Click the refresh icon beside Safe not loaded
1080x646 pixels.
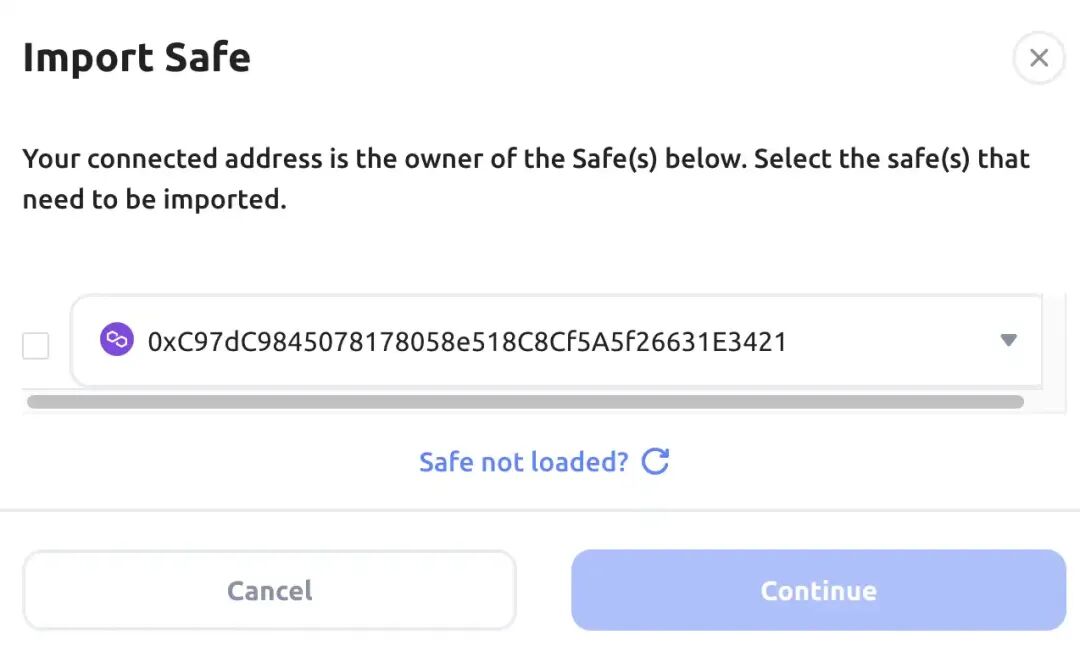[x=655, y=461]
